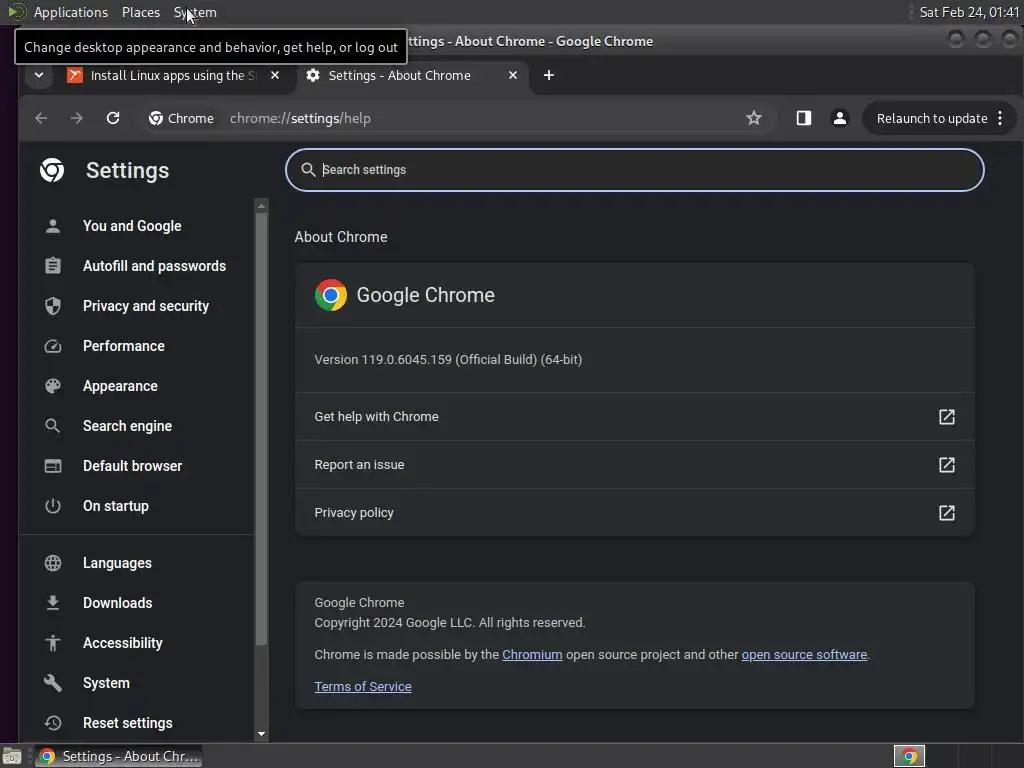
Task: Open the Privacy policy row
Action: 635,513
